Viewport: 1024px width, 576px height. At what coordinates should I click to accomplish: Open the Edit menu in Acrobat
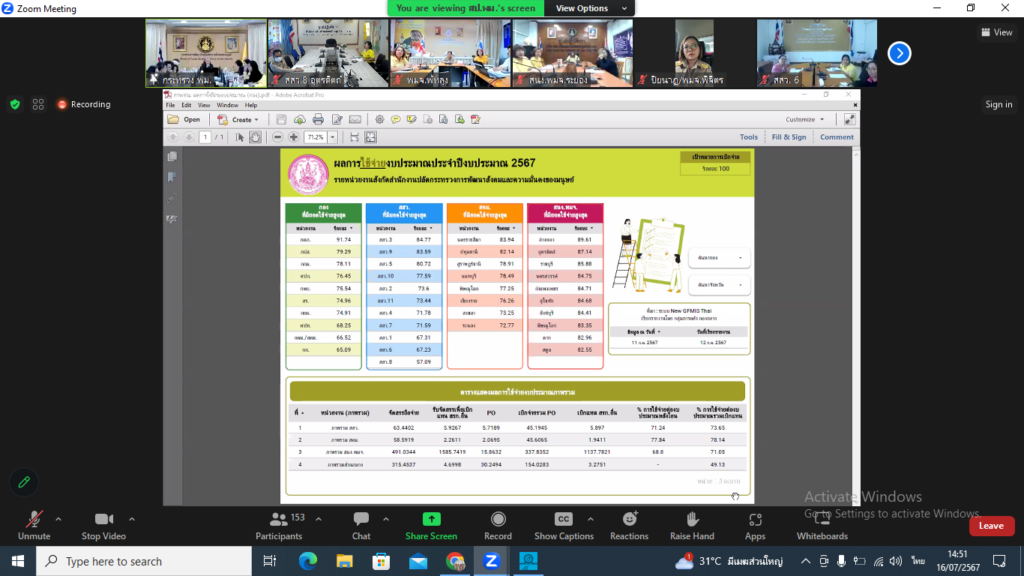[x=186, y=105]
